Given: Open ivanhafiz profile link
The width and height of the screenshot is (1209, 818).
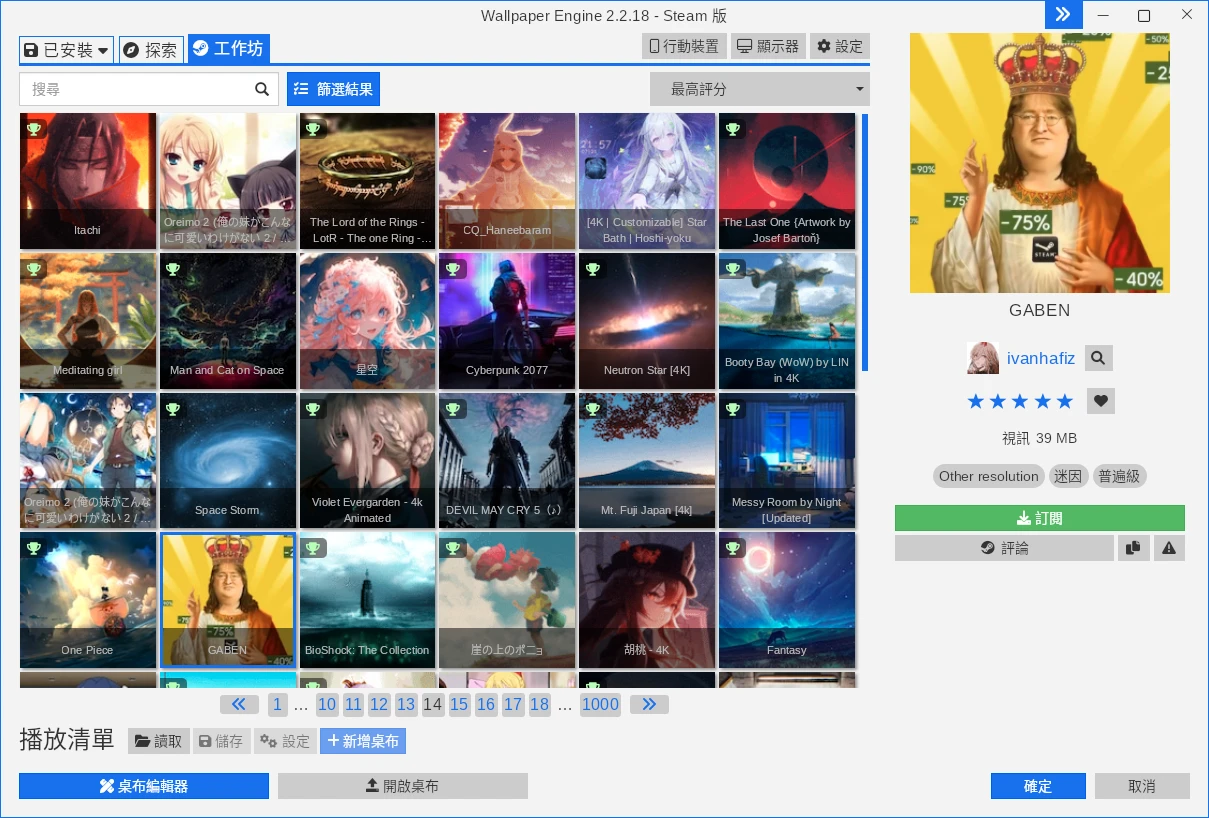Looking at the screenshot, I should pos(1041,357).
